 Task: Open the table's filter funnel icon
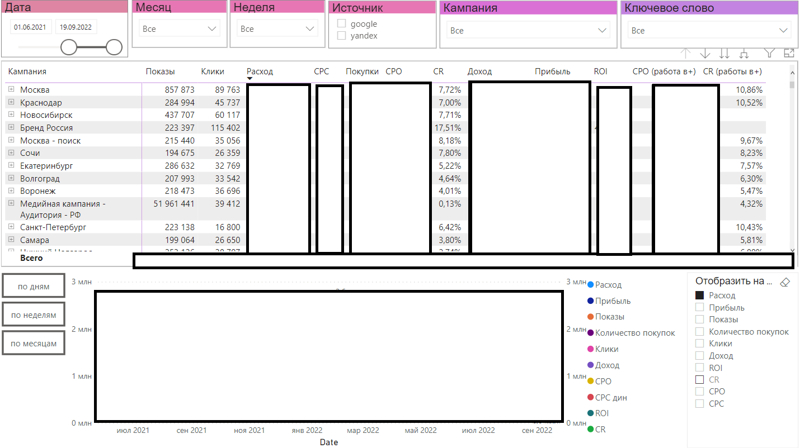(770, 54)
